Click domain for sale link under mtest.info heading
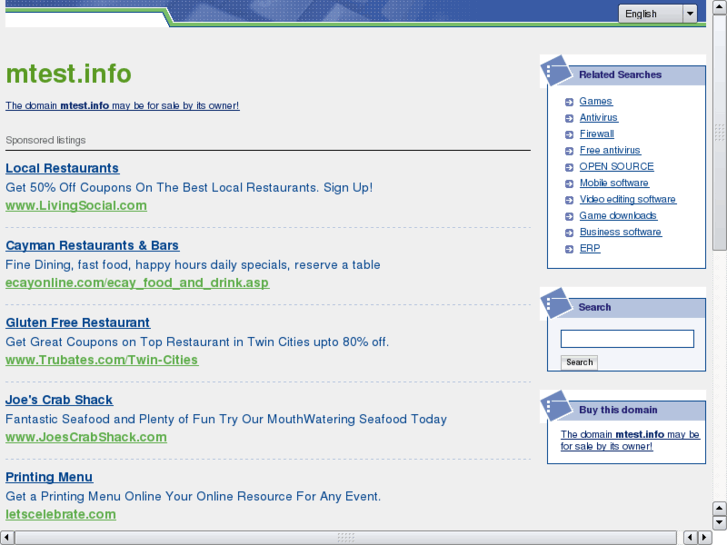727x545 pixels. [x=122, y=106]
